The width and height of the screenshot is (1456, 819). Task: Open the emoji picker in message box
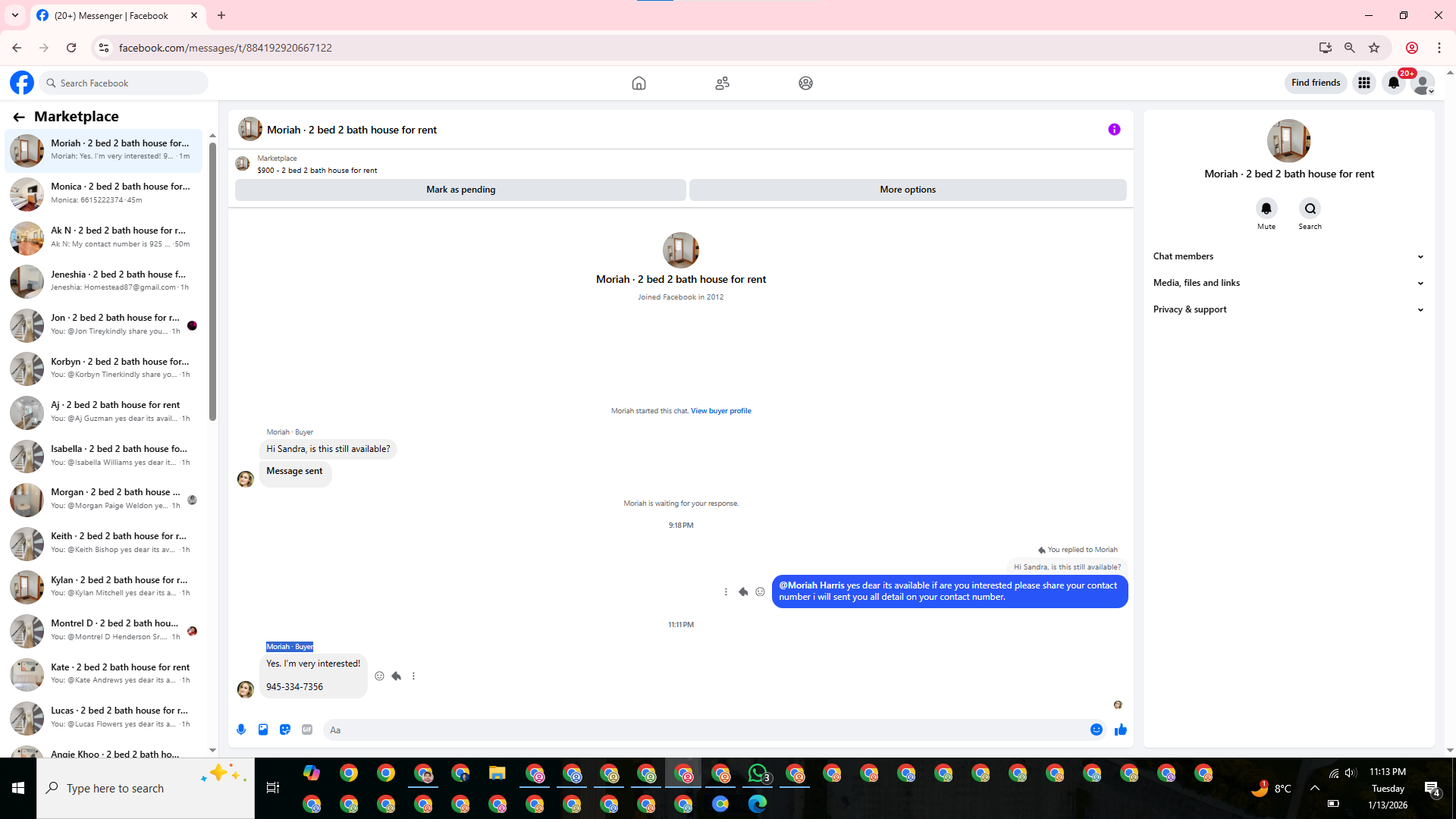1096,730
